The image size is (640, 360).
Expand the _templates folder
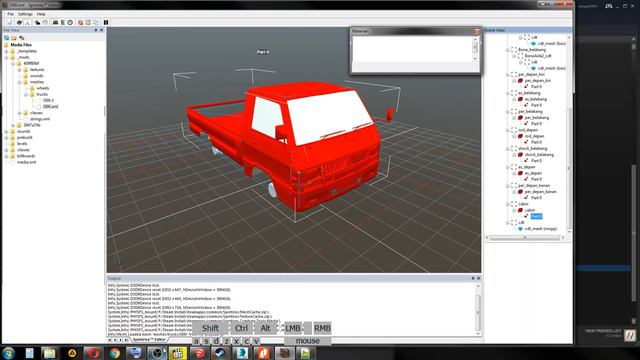coord(7,51)
